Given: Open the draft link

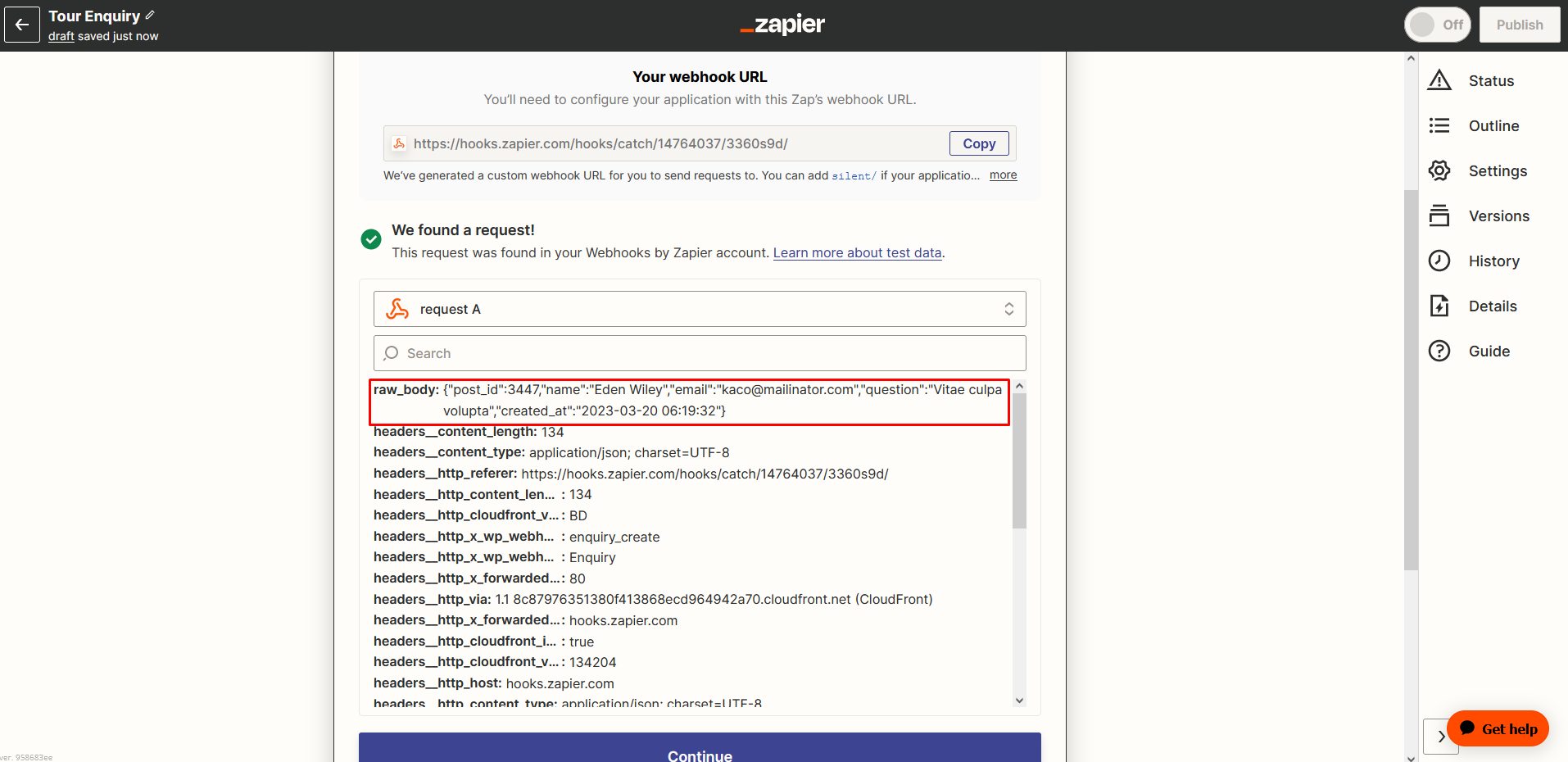Looking at the screenshot, I should coord(61,36).
